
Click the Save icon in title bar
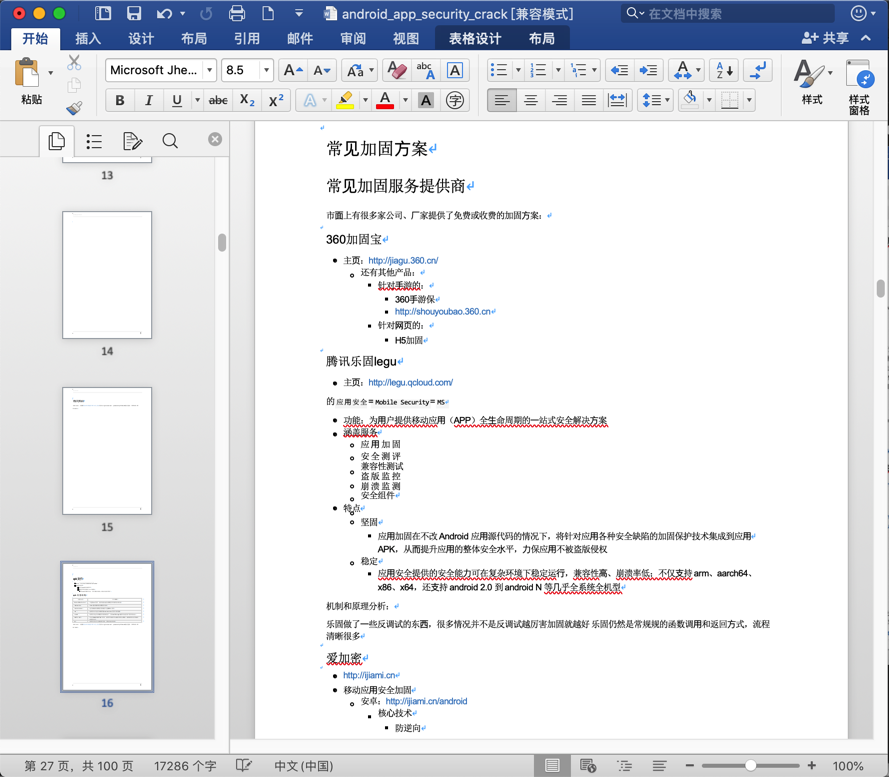134,14
